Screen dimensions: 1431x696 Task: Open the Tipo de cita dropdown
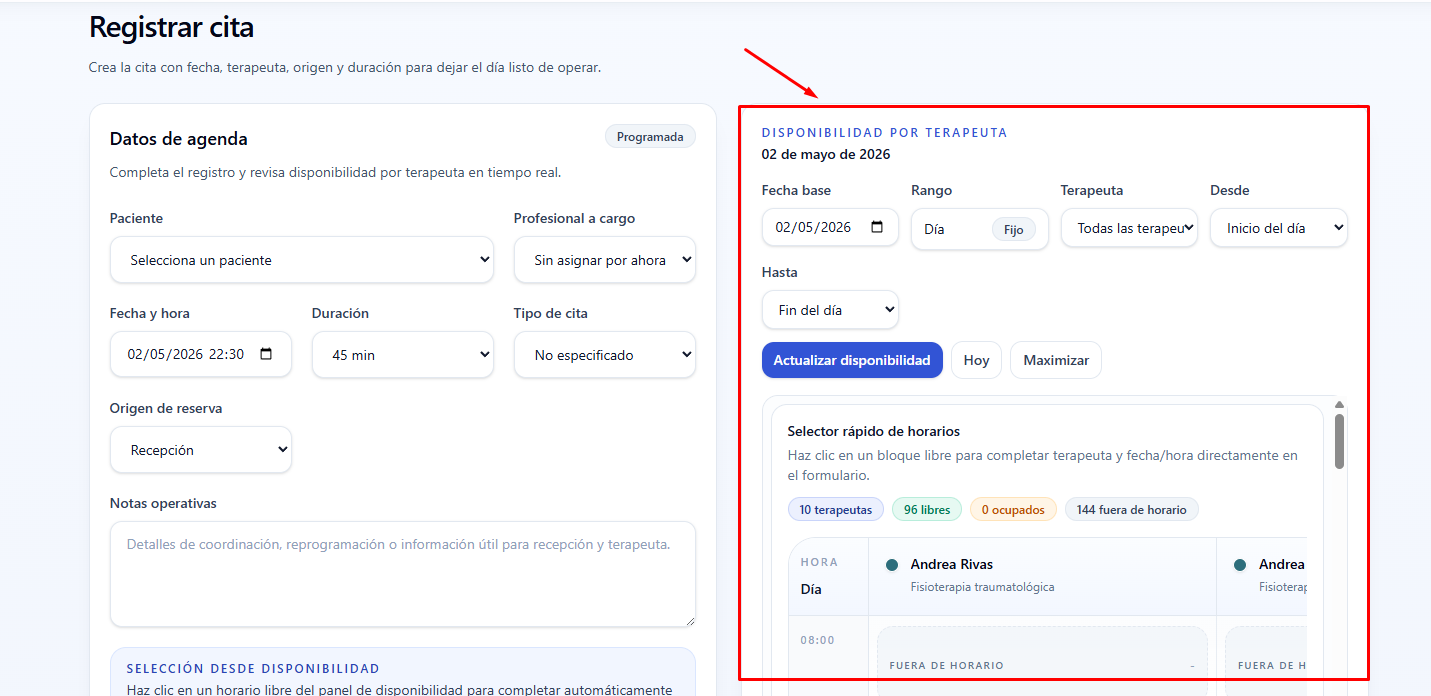click(x=604, y=355)
